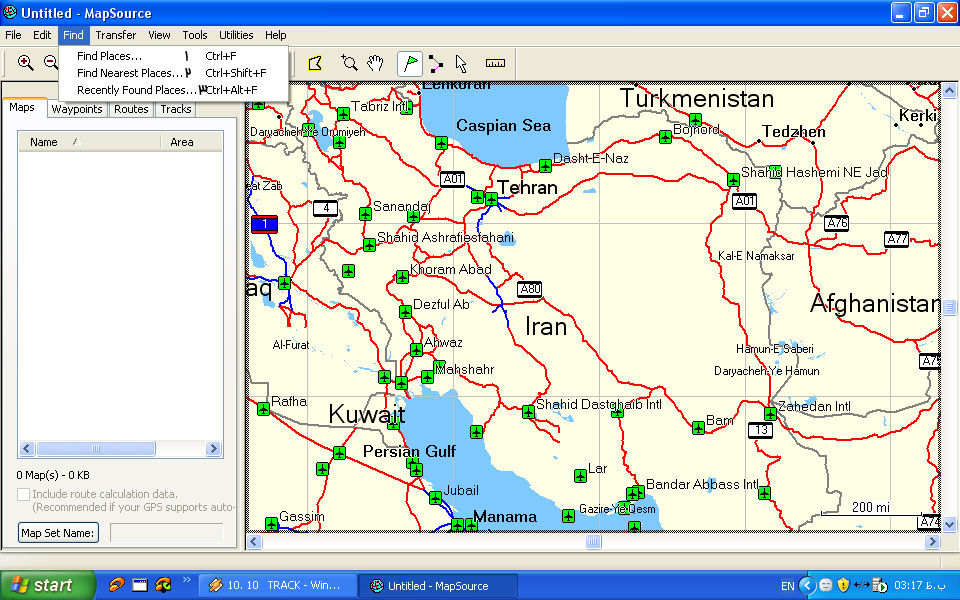Viewport: 960px width, 600px height.
Task: Open the Windows start menu
Action: point(41,585)
